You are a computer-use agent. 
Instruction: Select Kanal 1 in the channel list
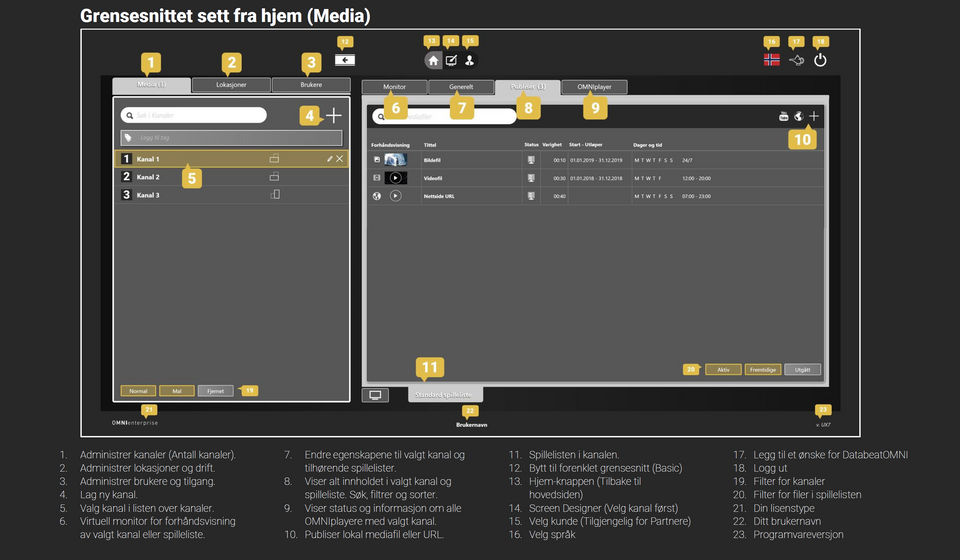pyautogui.click(x=231, y=159)
